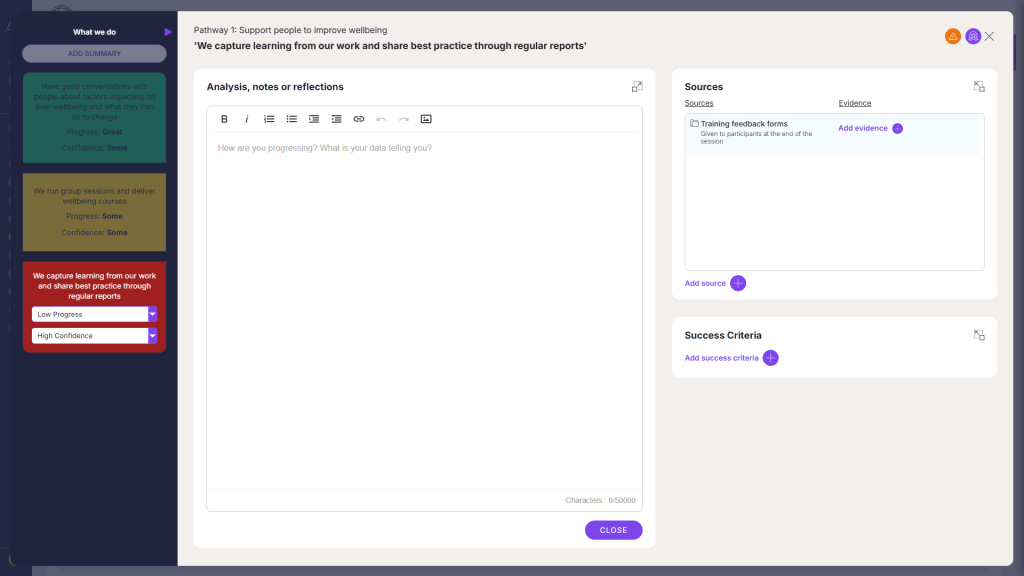This screenshot has width=1024, height=576.
Task: Click the insert link icon
Action: [x=359, y=119]
